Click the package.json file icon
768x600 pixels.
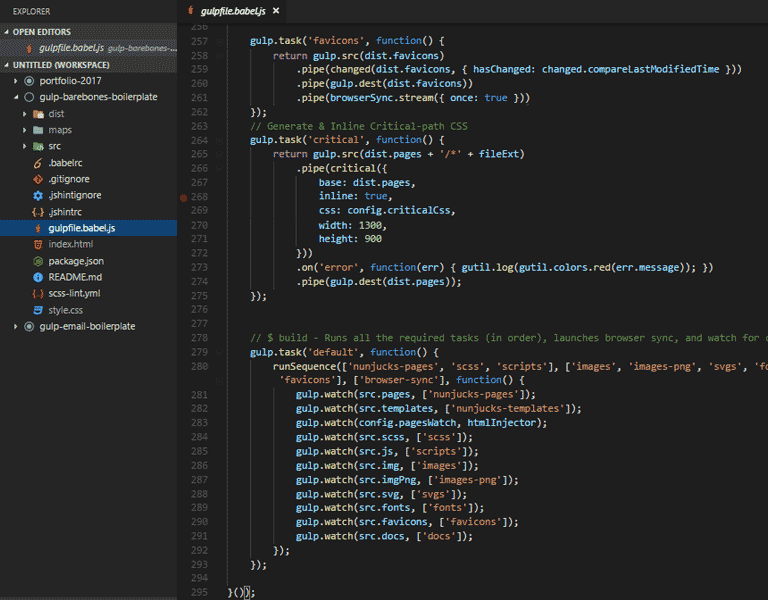[37, 261]
